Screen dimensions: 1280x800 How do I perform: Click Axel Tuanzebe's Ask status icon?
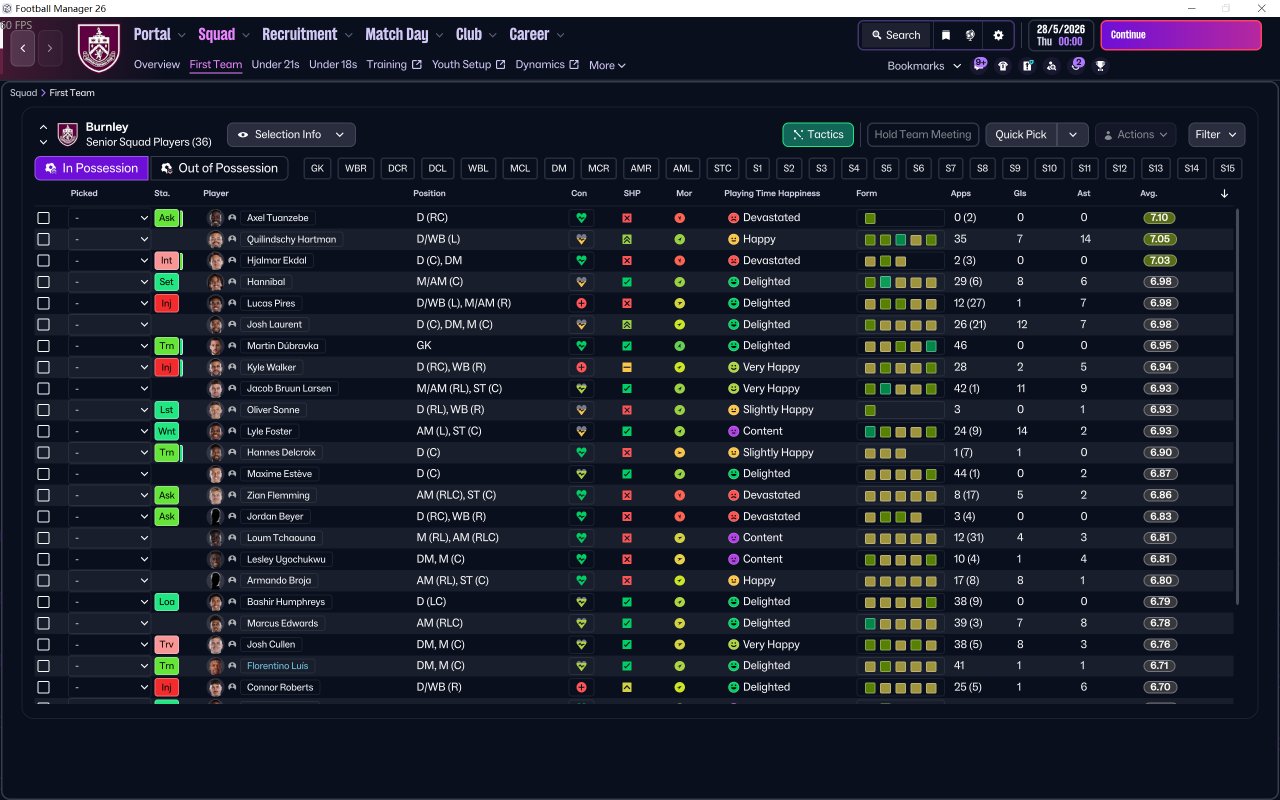(167, 218)
